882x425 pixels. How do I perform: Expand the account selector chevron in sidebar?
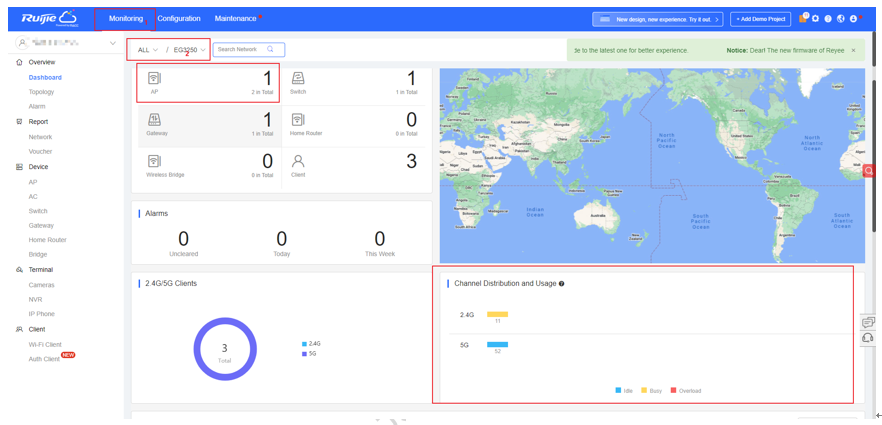click(x=112, y=43)
